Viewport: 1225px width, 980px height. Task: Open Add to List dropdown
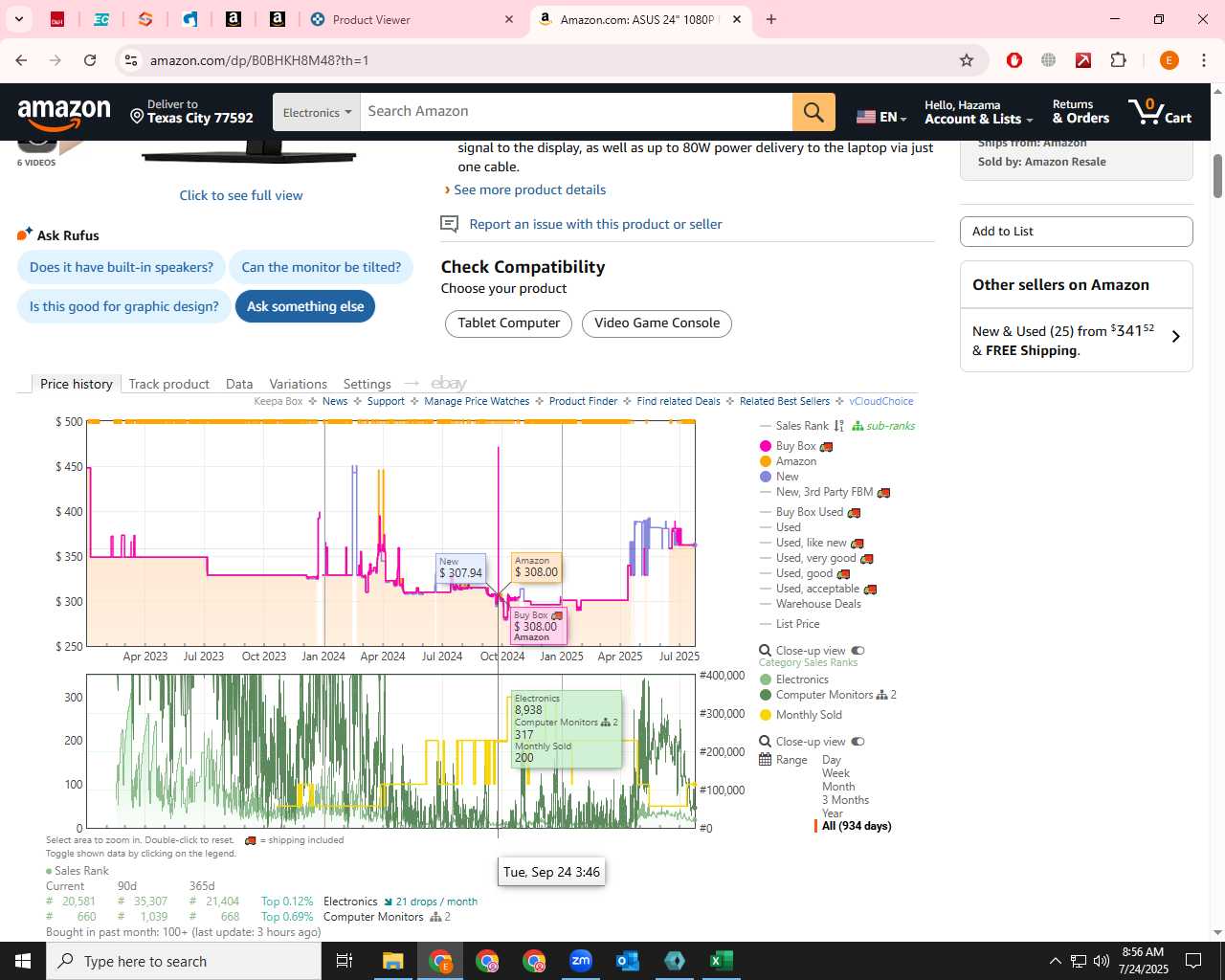point(1076,232)
